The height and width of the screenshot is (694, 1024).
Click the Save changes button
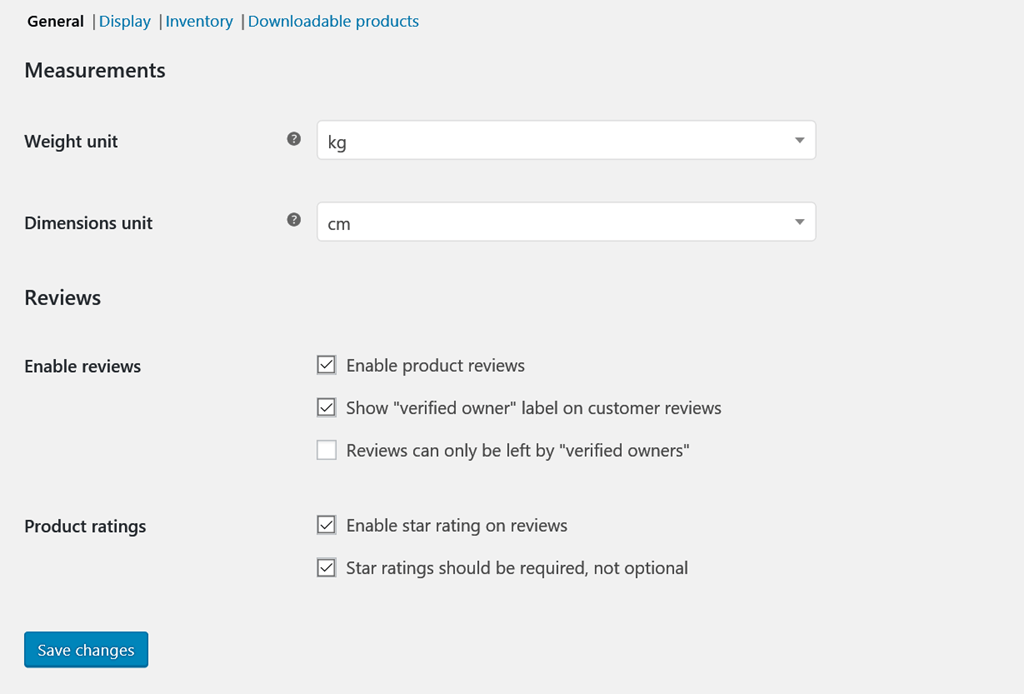pos(86,650)
